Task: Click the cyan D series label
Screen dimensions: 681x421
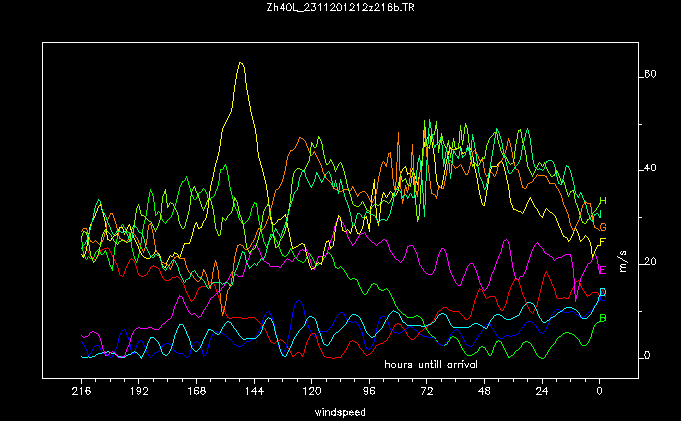Action: [602, 291]
